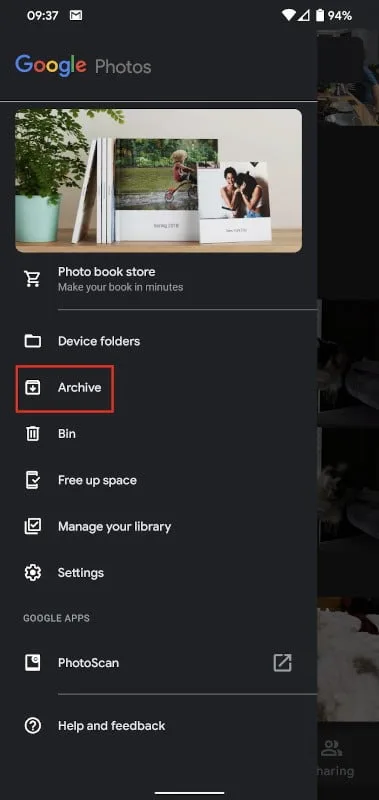Tap the Google Photos logo
Screen dimensions: 379x800
(83, 66)
